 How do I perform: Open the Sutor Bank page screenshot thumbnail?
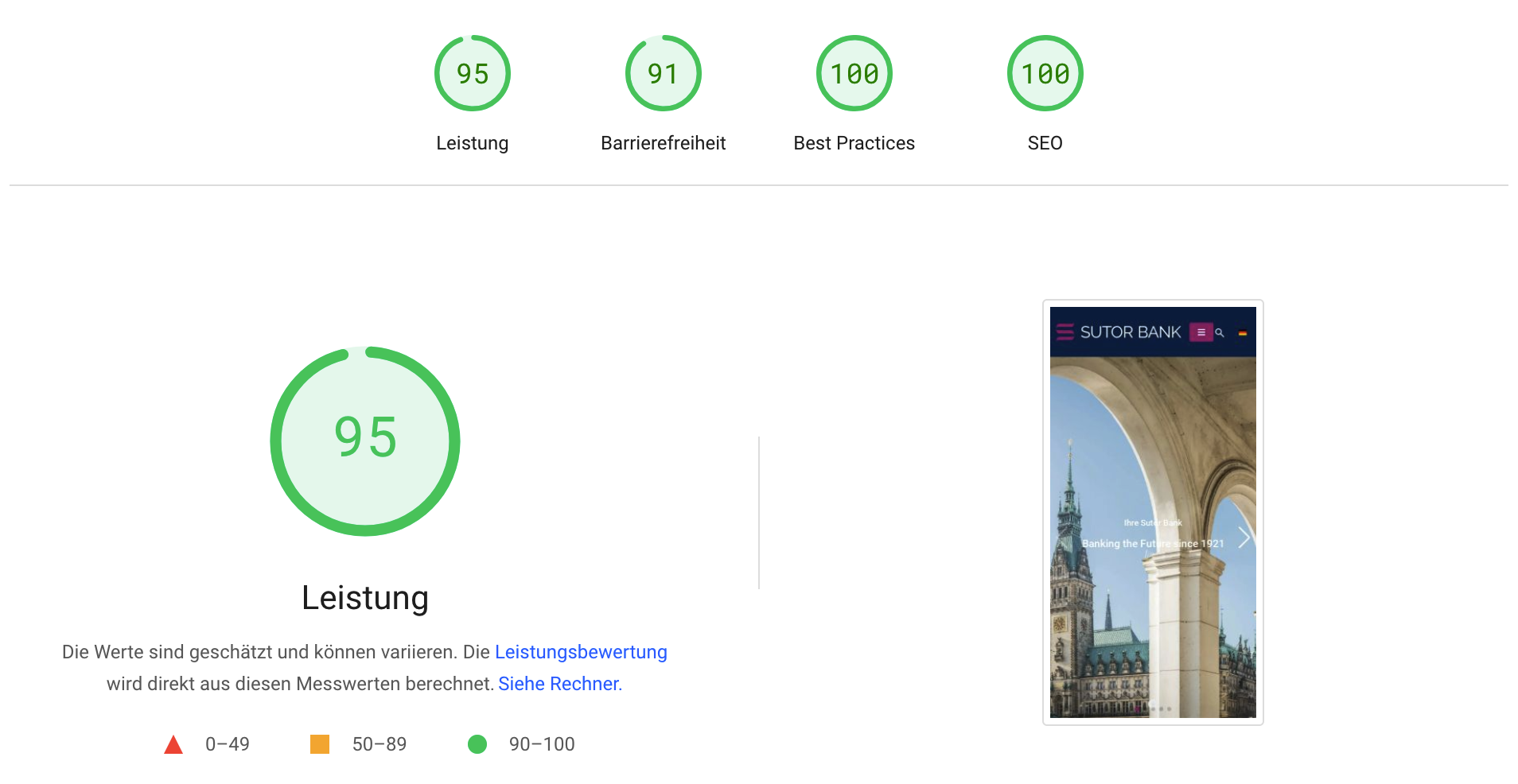[1153, 512]
